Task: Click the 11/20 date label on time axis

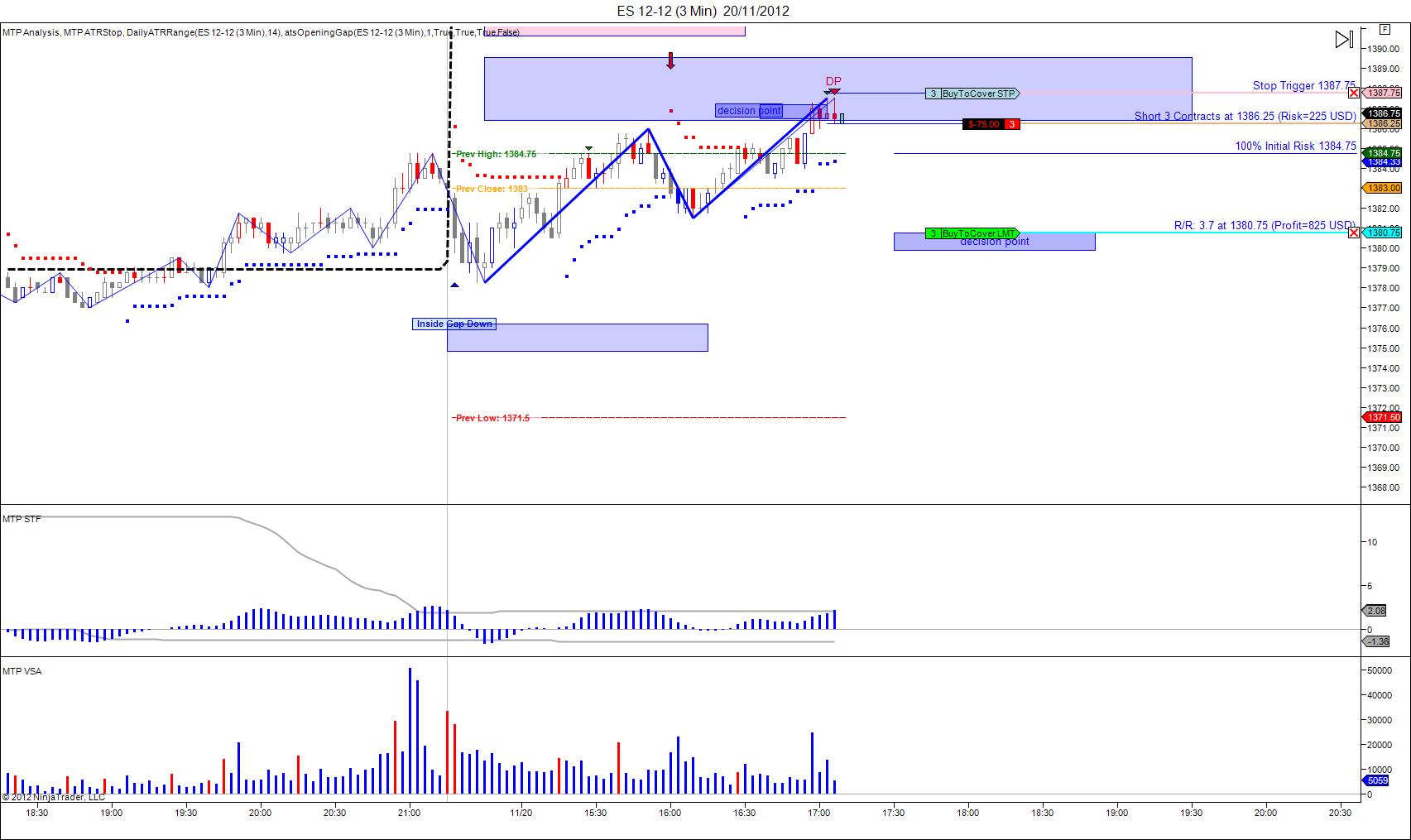Action: (x=521, y=813)
